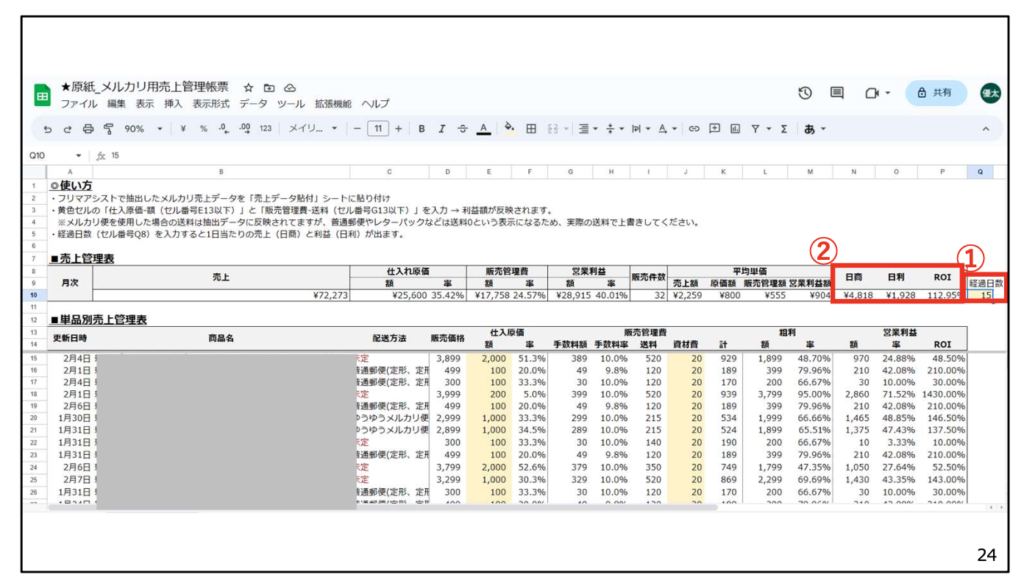Toggle bold formatting
1024x586 pixels.
coord(422,129)
